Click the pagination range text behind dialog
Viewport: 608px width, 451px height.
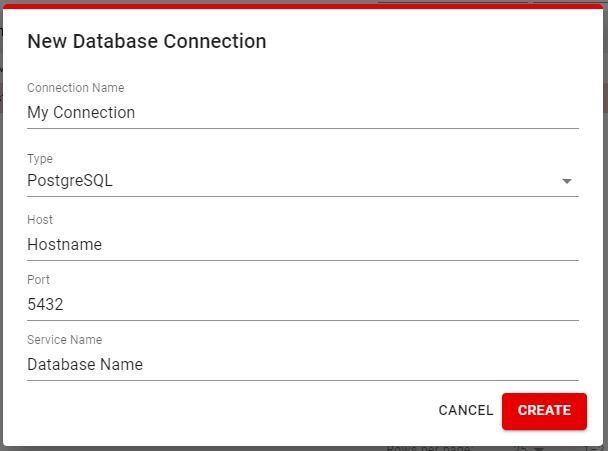coord(597,448)
